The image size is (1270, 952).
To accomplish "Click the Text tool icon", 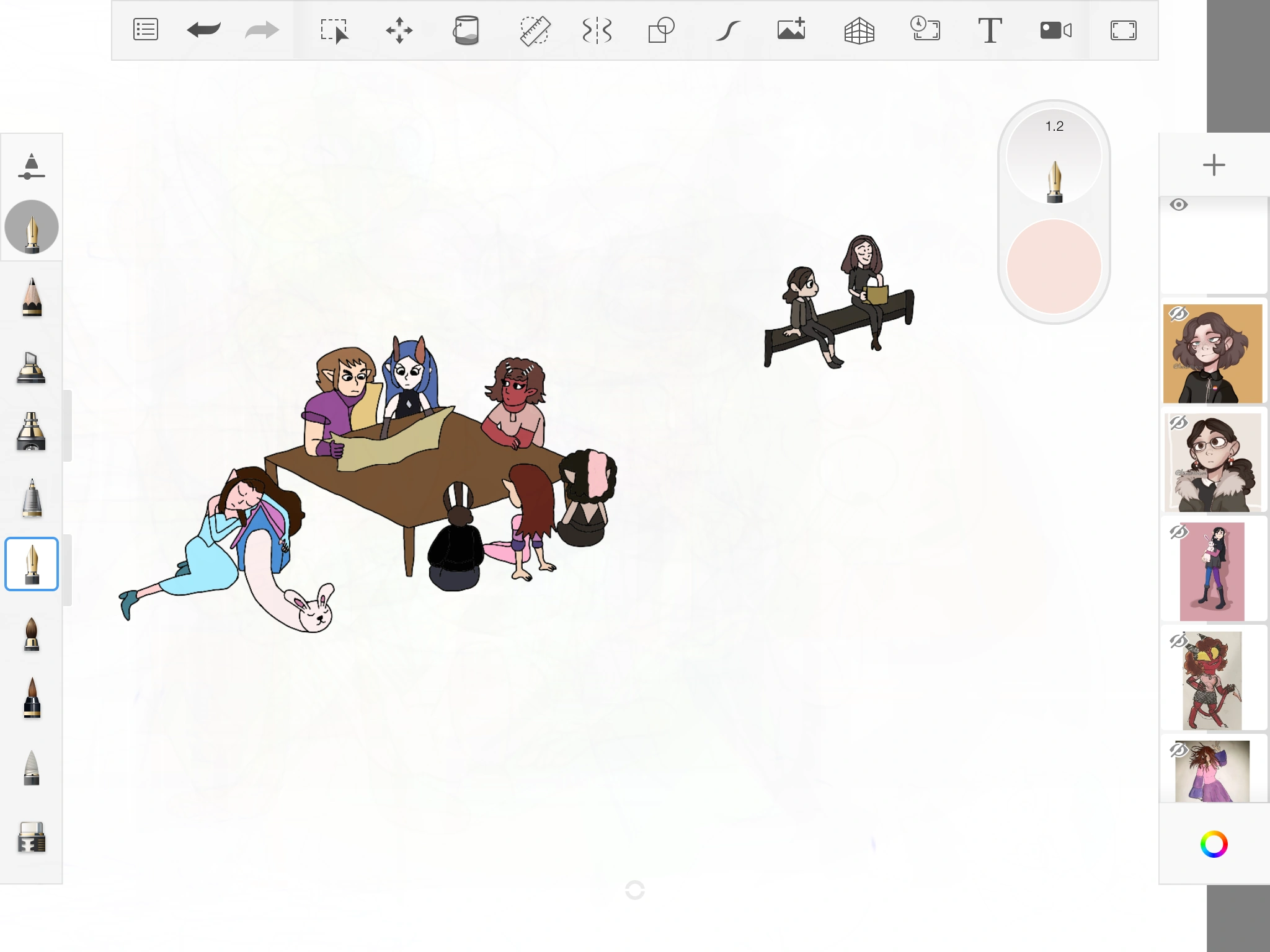I will click(990, 30).
